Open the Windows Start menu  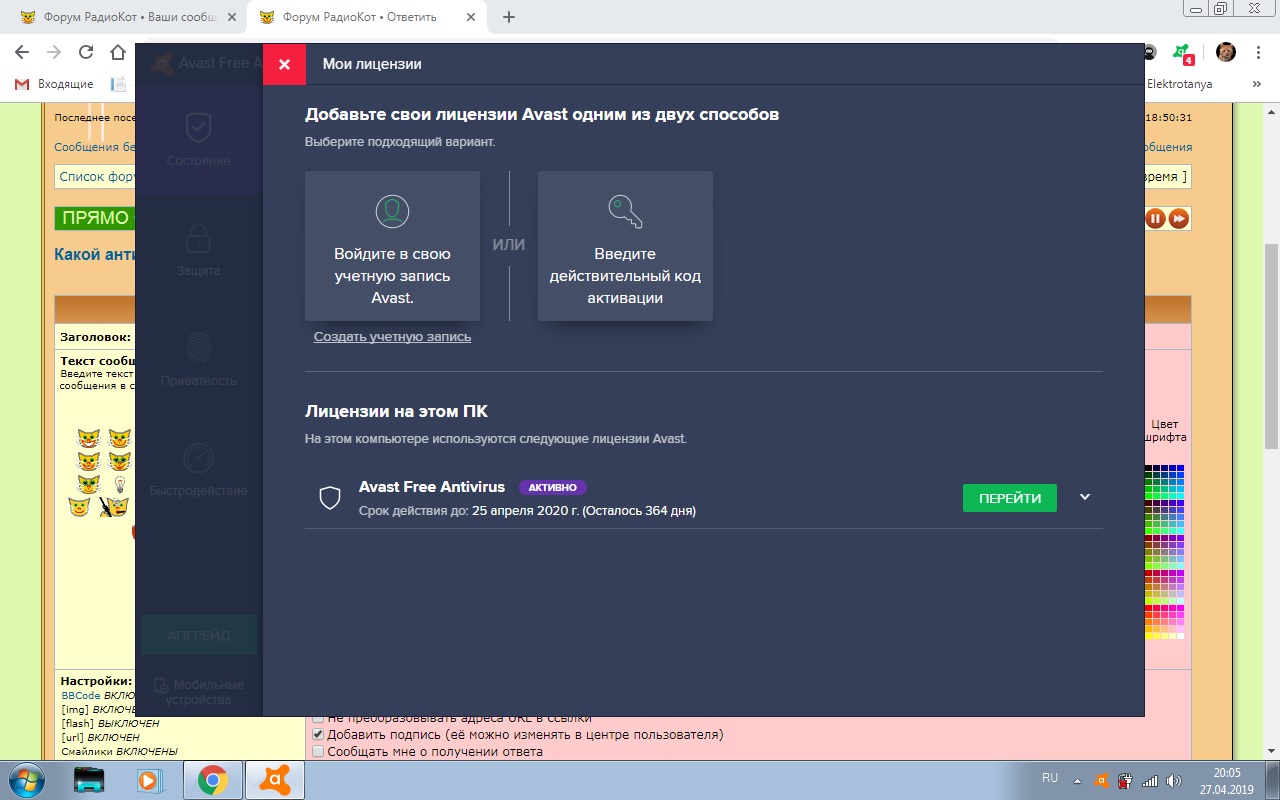(27, 779)
